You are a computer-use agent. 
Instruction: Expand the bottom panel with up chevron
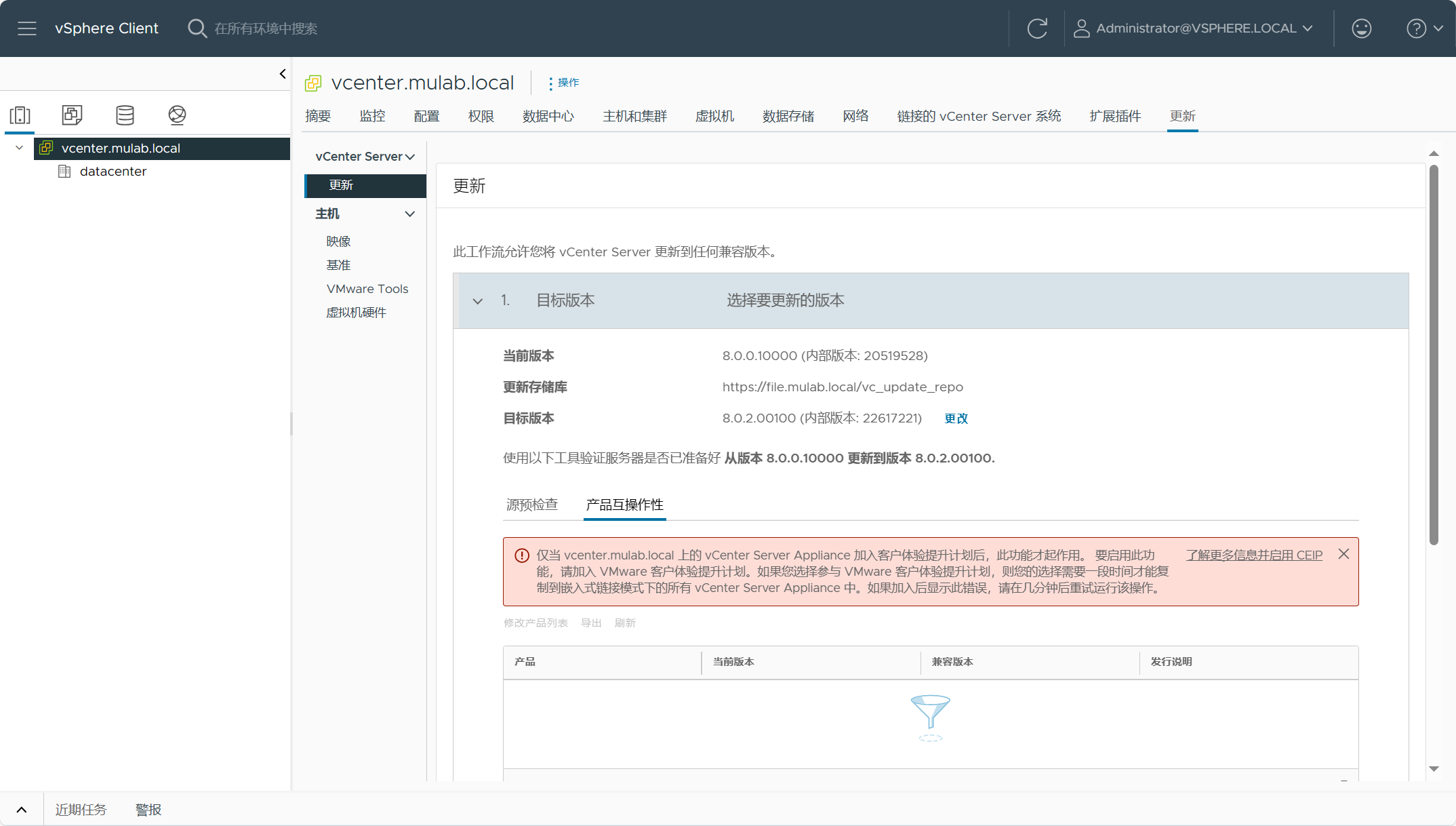22,810
